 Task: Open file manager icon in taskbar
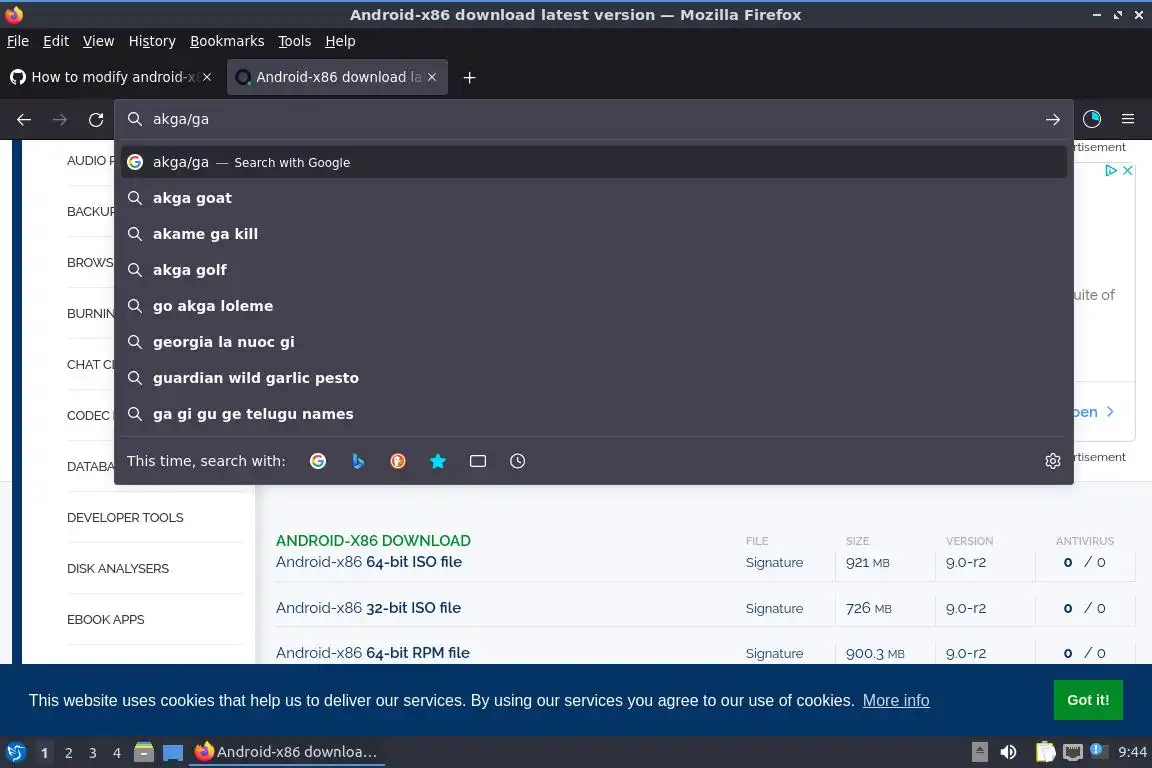pos(144,752)
